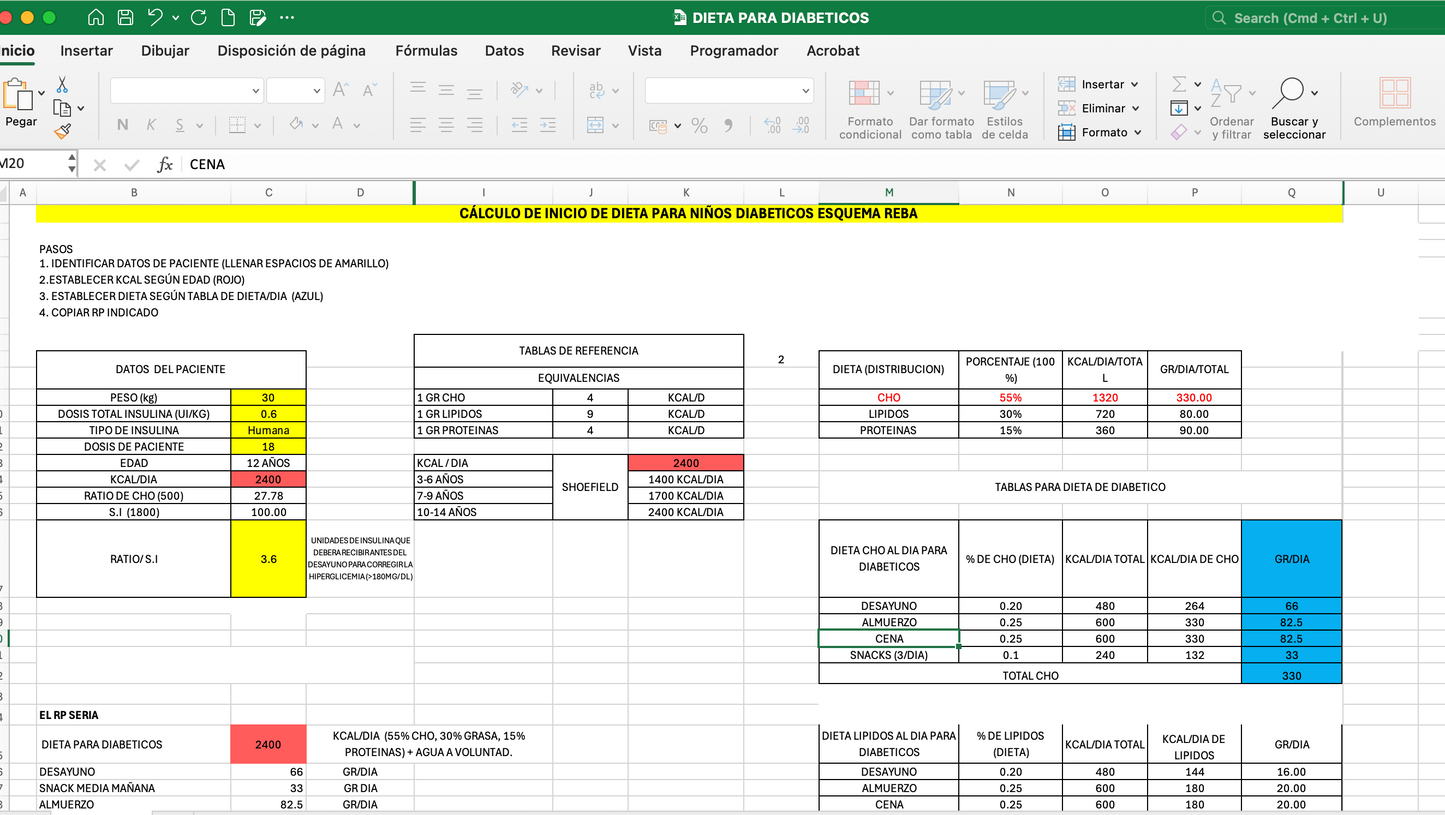Click the Cut scissors icon
This screenshot has width=1445, height=815.
[62, 85]
